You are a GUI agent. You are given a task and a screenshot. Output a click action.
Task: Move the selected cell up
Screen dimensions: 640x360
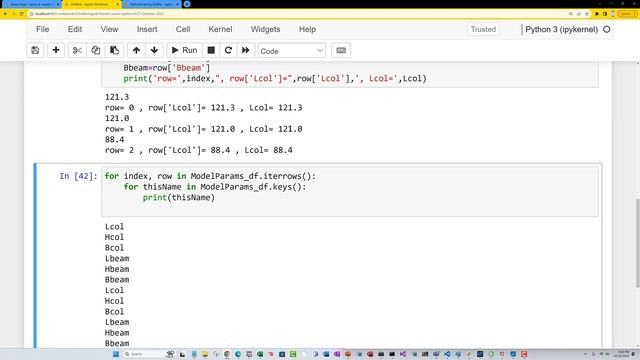pos(136,50)
